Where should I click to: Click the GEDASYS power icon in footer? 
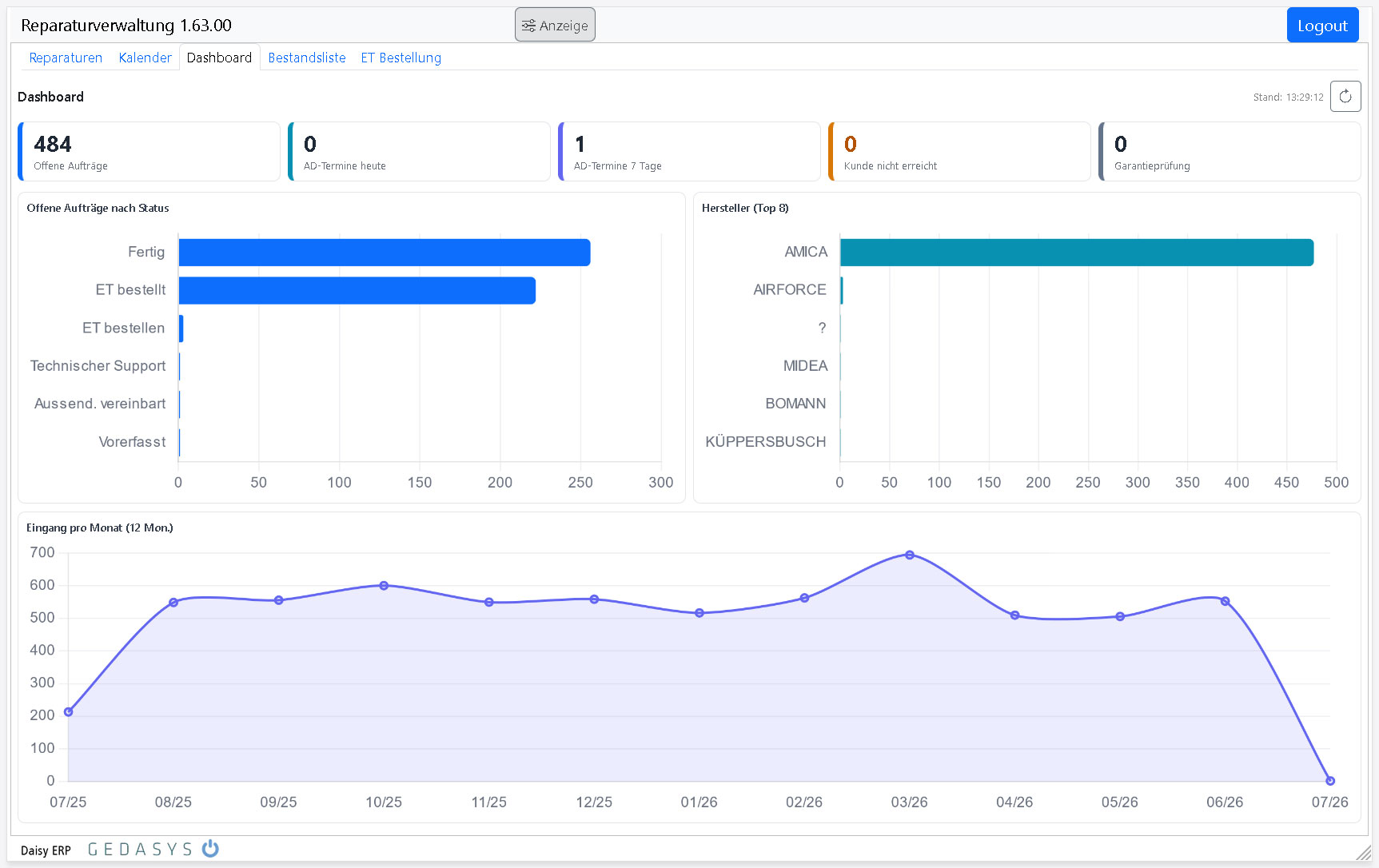[210, 849]
